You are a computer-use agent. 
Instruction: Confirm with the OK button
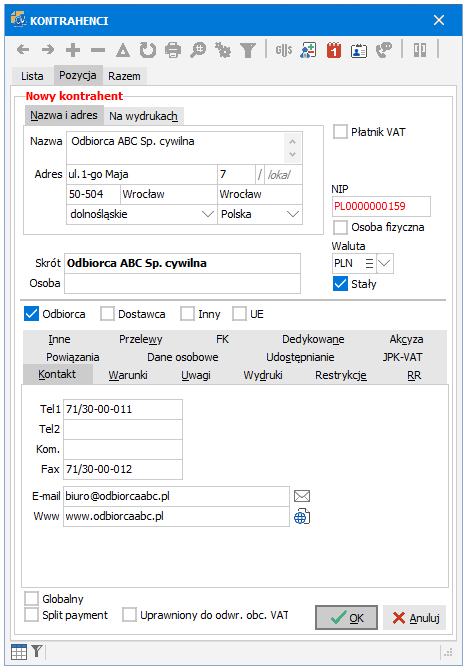[x=347, y=617]
